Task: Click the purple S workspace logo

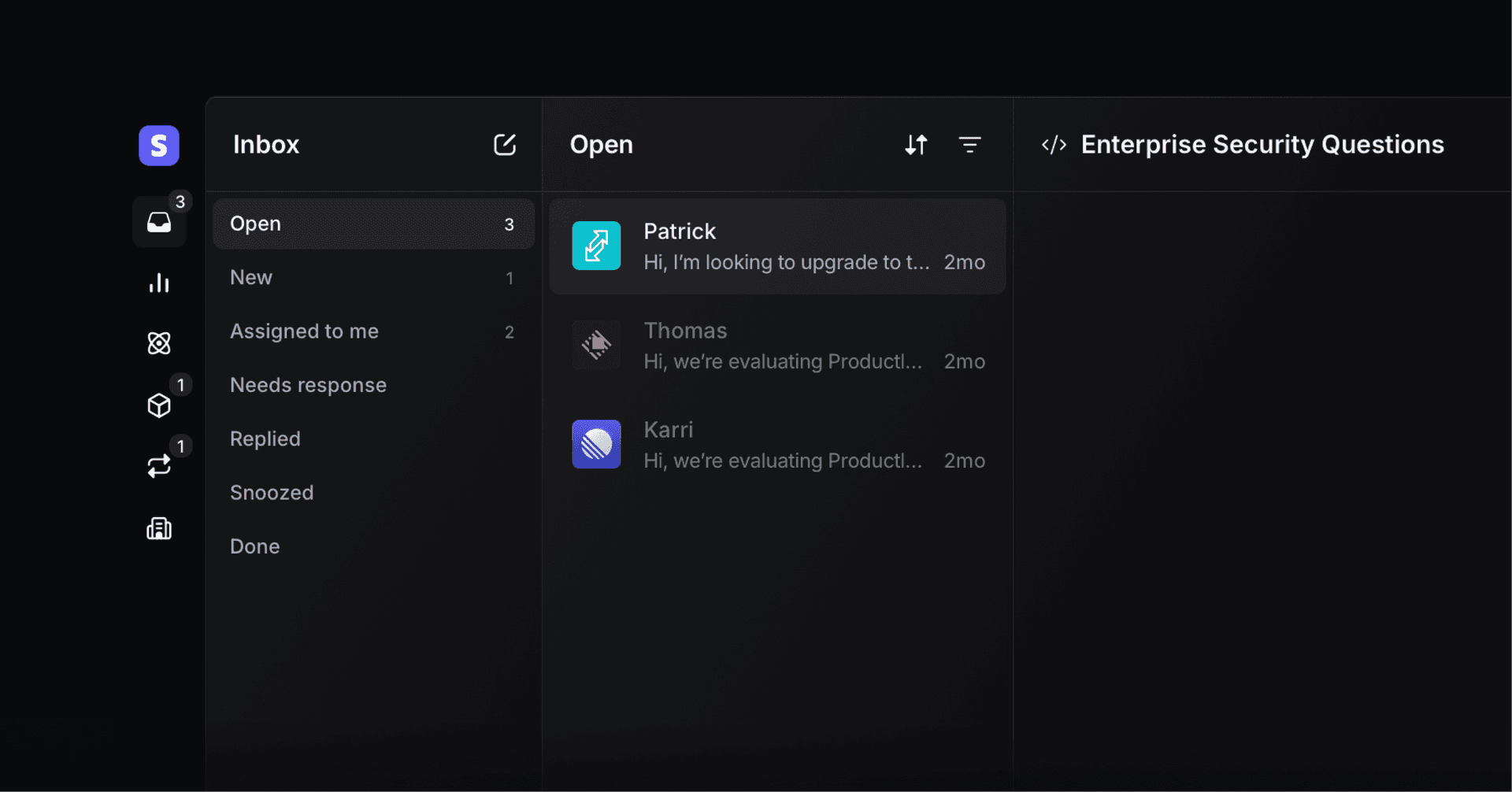Action: (158, 145)
